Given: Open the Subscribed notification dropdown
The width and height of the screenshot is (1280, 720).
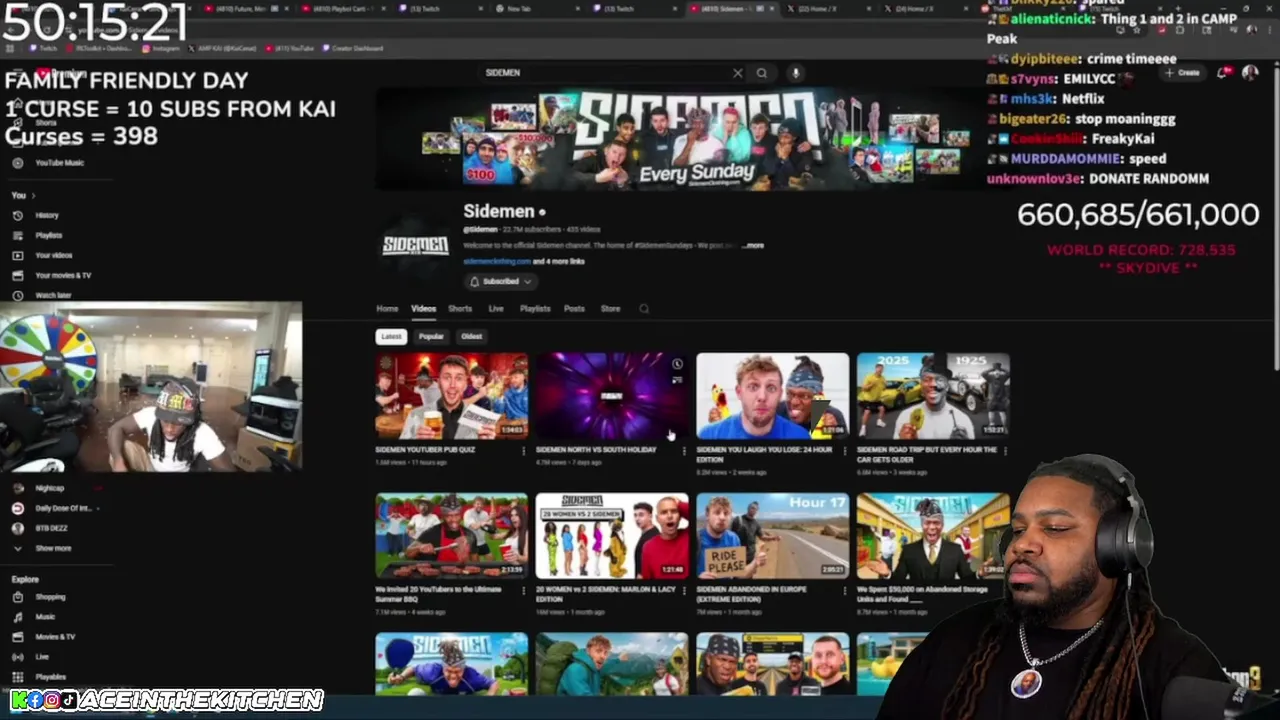Looking at the screenshot, I should click(x=500, y=282).
